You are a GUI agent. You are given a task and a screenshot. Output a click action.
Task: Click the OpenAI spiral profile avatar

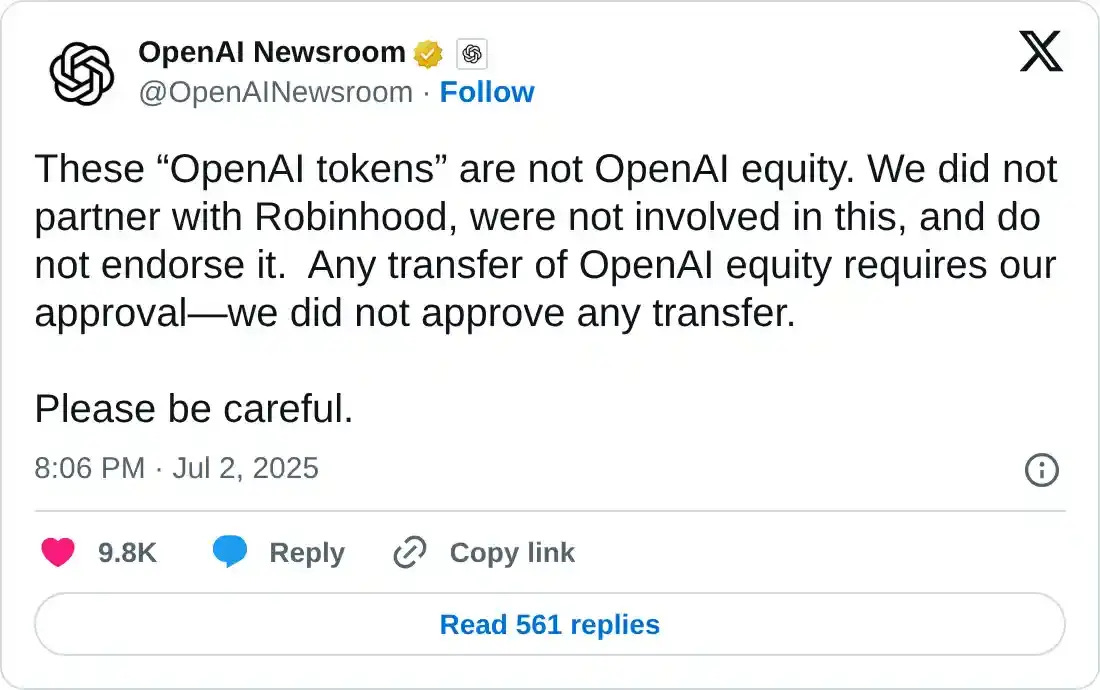click(82, 70)
